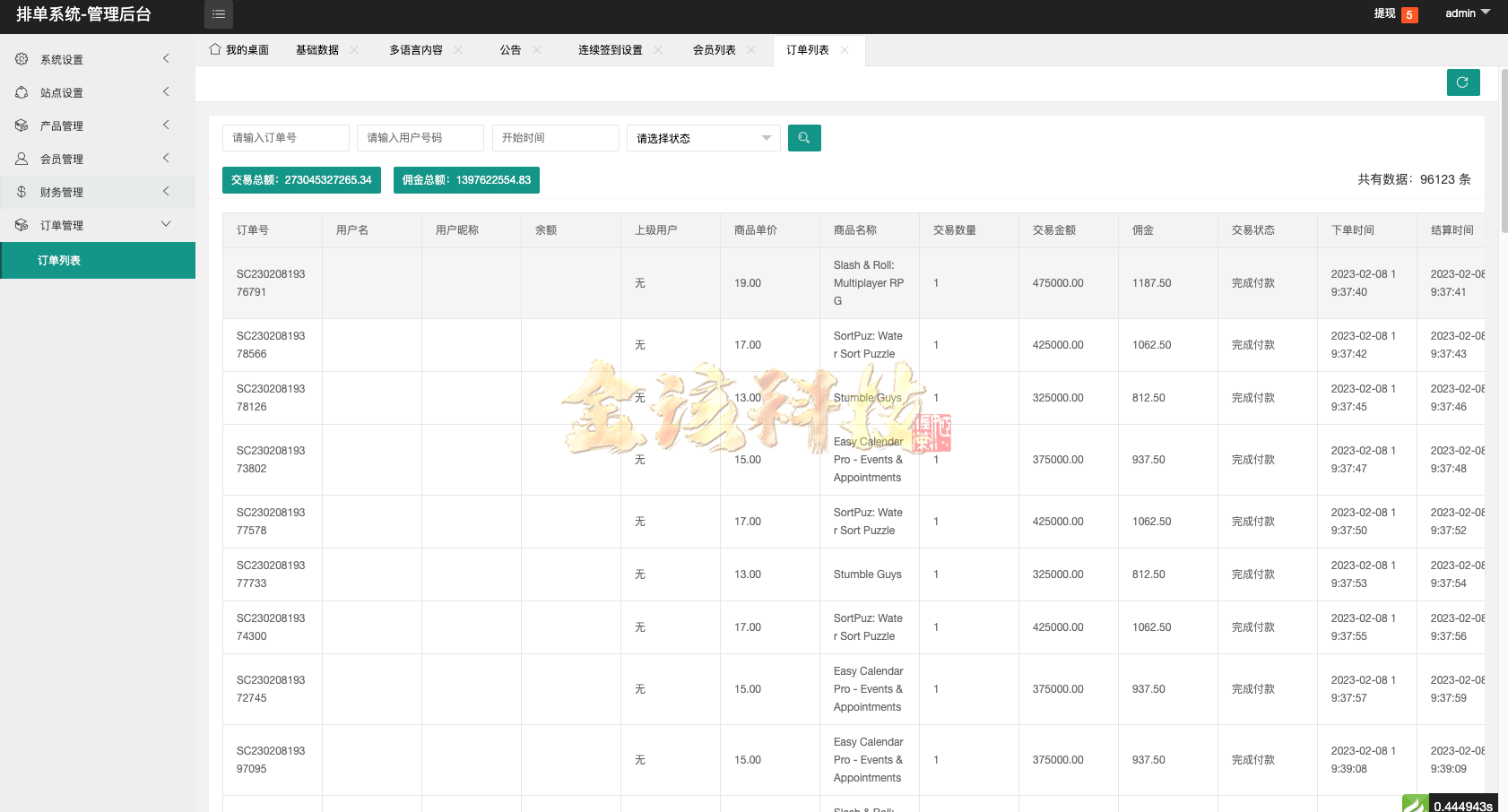Image resolution: width=1508 pixels, height=812 pixels.
Task: Expand the admin account dropdown
Action: pos(1467,13)
